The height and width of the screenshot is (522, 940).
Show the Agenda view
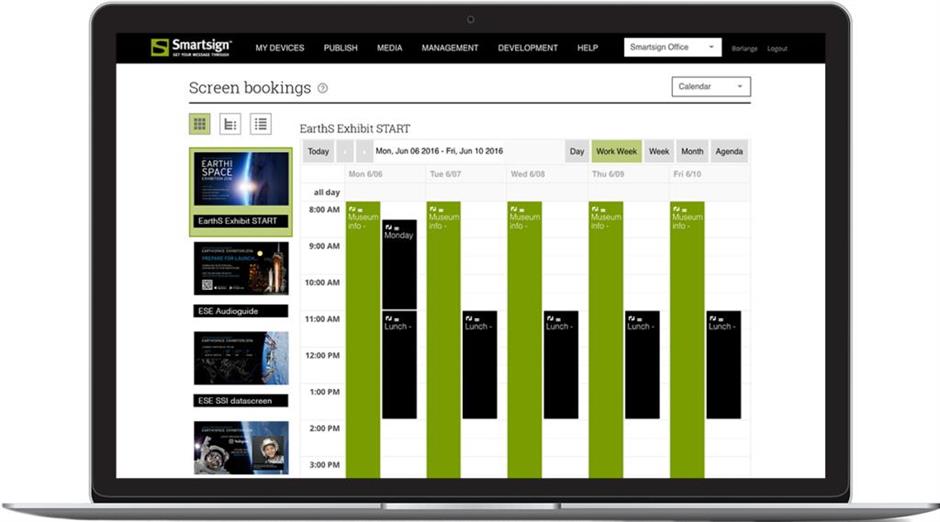point(729,152)
